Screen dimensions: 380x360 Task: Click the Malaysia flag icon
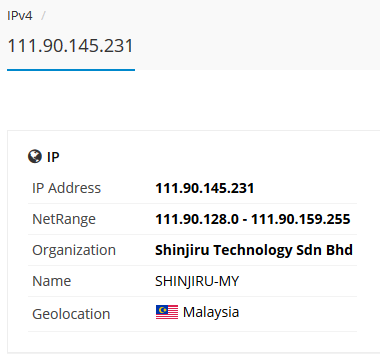(167, 312)
